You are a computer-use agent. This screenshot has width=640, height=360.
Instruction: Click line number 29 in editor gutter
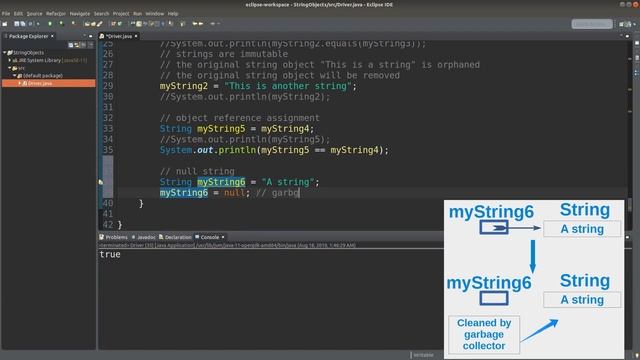pos(108,86)
